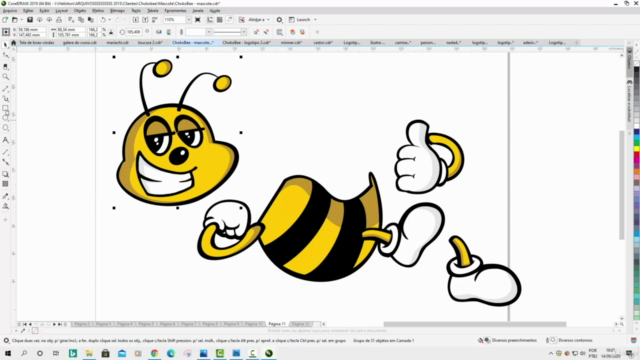Select the Interactive Fill tool
The width and height of the screenshot is (640, 360).
5,206
